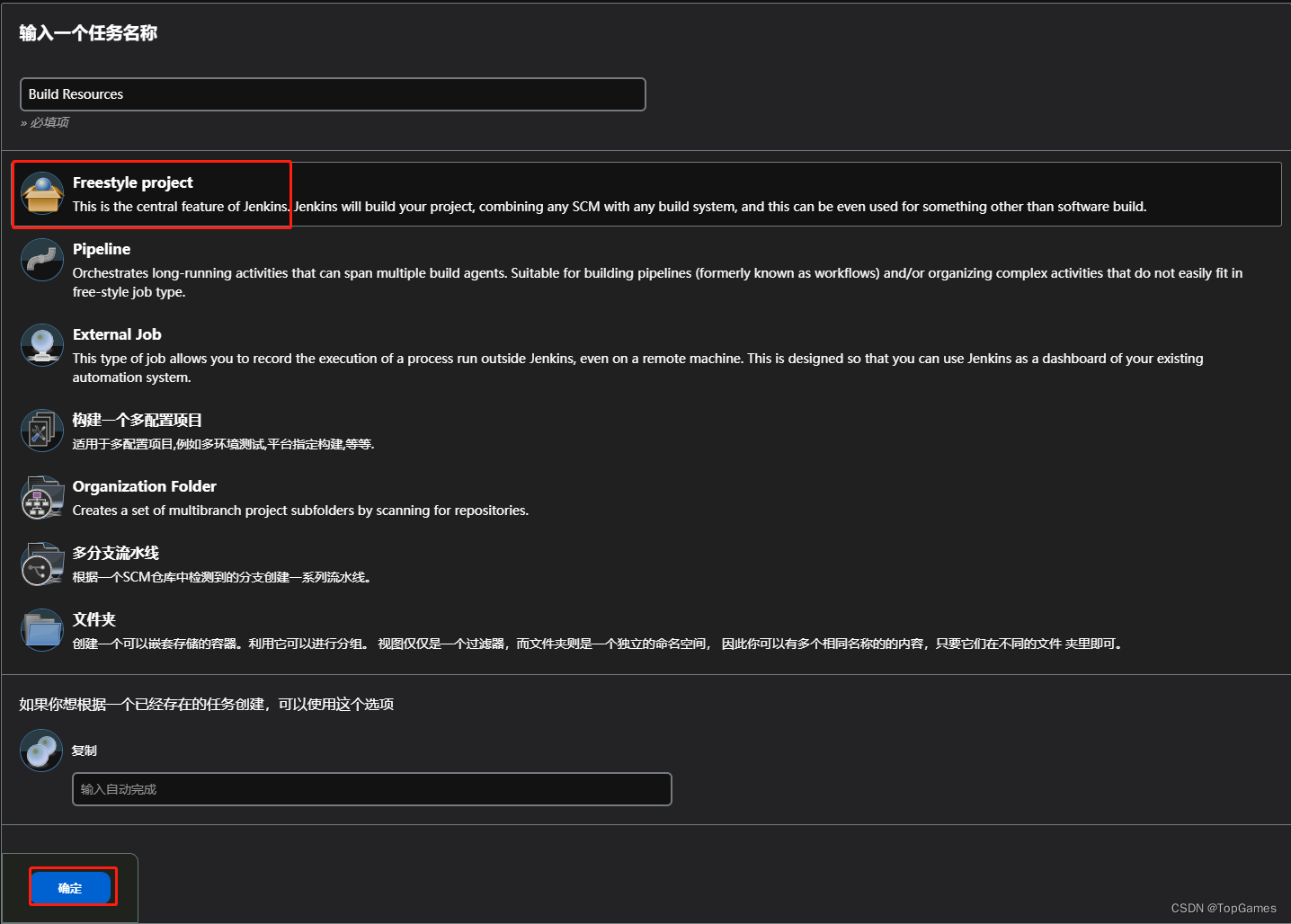Screen dimensions: 1291x924
Task: Click the 确定 confirm button
Action: tap(70, 888)
